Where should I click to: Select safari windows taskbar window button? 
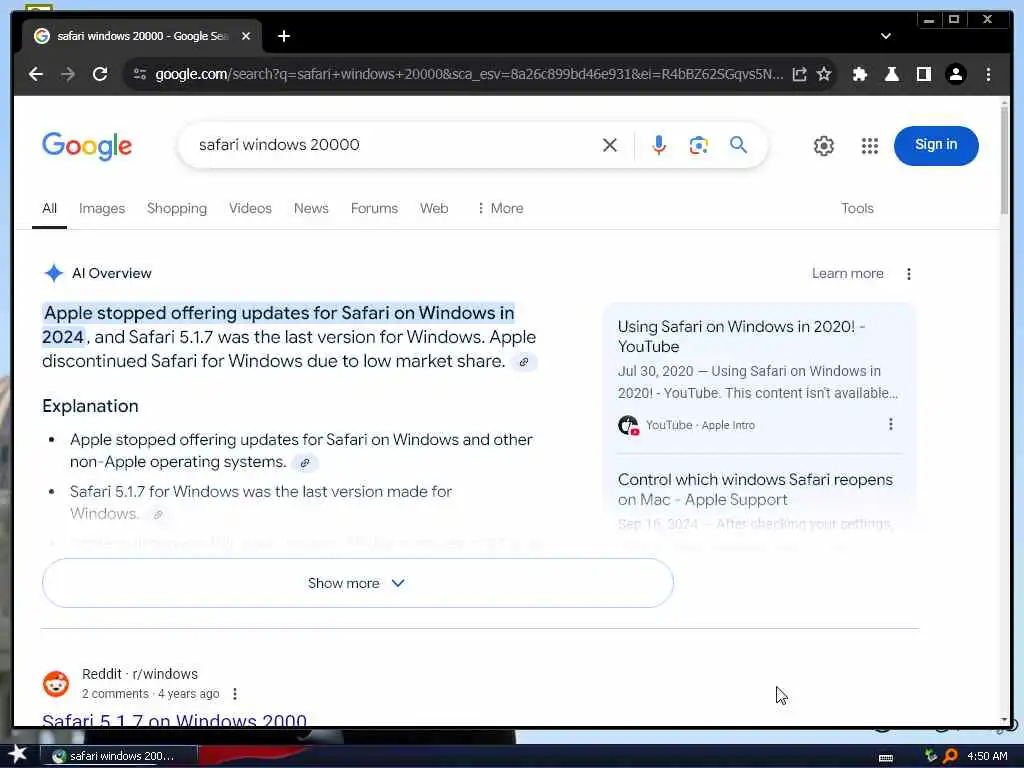coord(119,756)
